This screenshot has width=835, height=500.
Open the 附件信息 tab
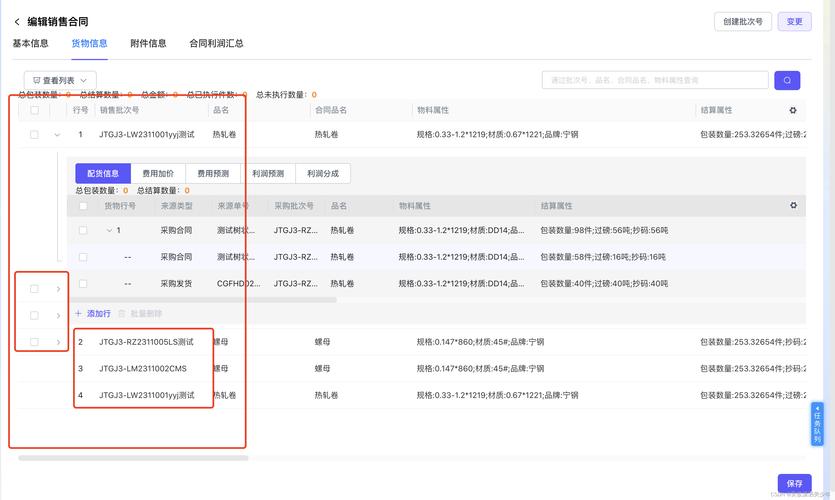pos(148,43)
